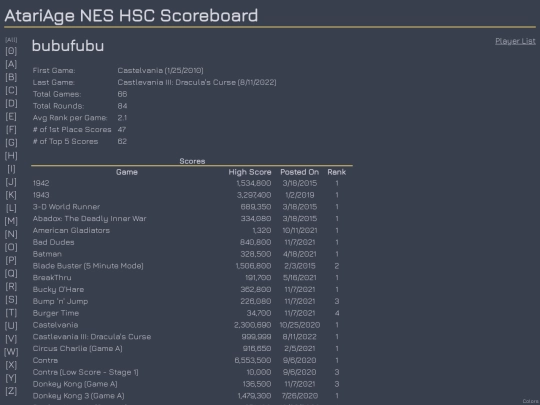Open the American Gladiators game entry
The image size is (540, 405).
[x=71, y=230]
